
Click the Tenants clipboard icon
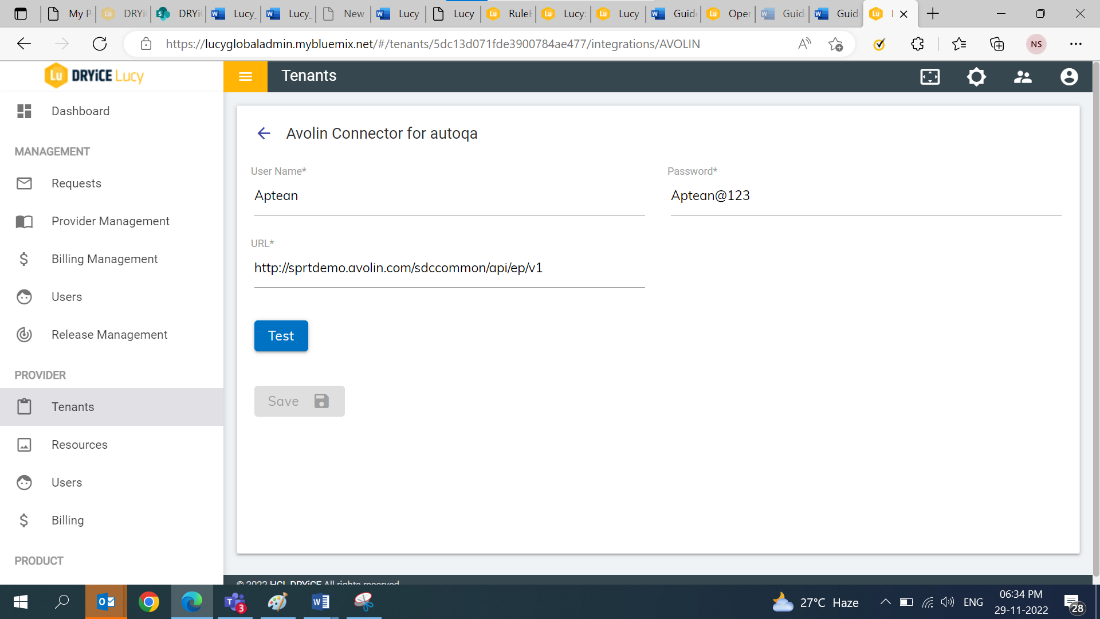point(25,406)
